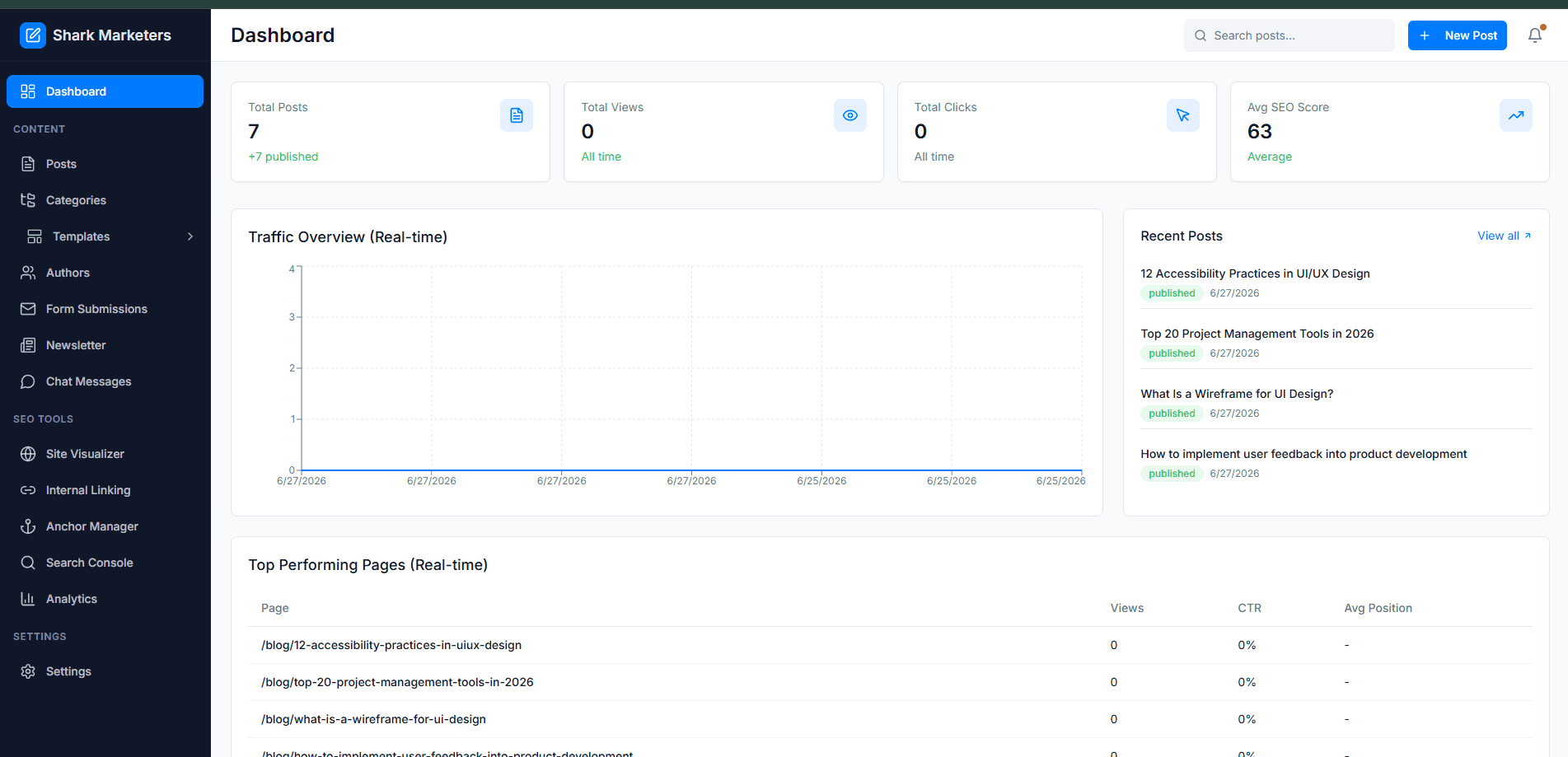Open 'What Is a Wireframe for UI Design?' post
Screen dimensions: 1568x757
[1237, 394]
